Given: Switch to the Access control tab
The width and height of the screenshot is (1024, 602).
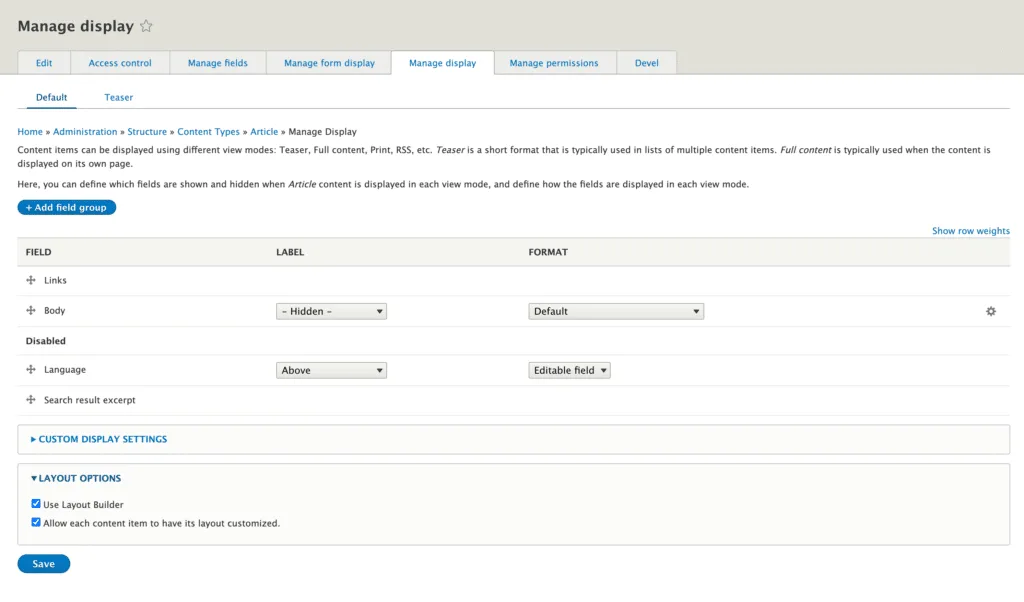Looking at the screenshot, I should point(120,63).
